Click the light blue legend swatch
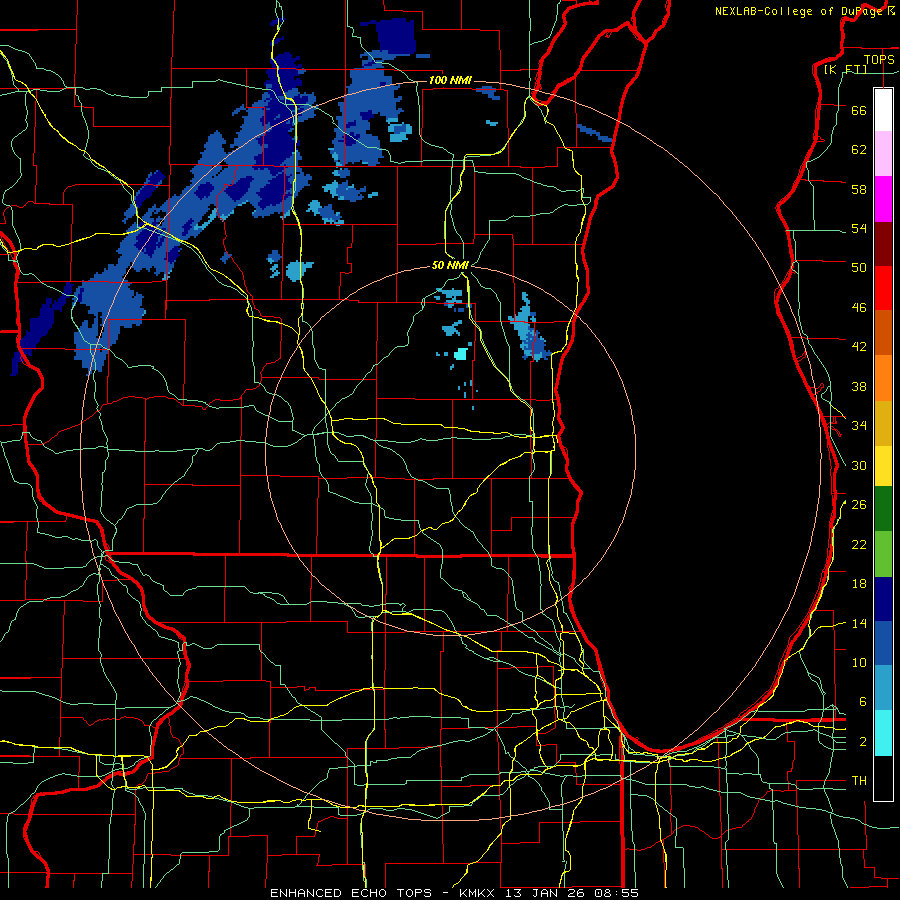 coord(883,687)
